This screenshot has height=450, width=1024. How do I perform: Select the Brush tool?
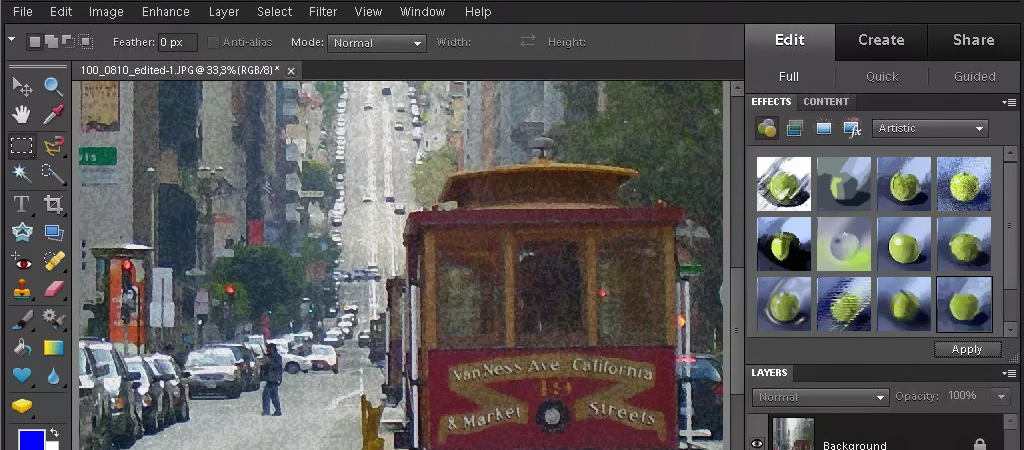pos(22,319)
